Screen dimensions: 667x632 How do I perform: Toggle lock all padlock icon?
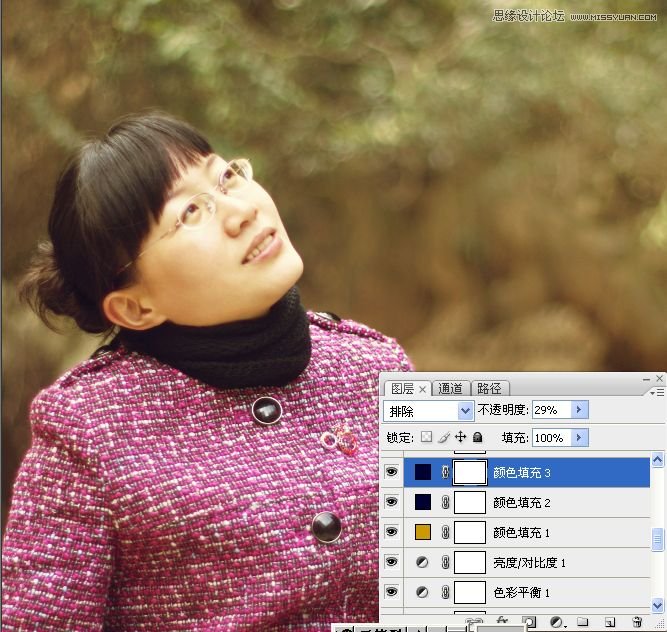pyautogui.click(x=478, y=437)
